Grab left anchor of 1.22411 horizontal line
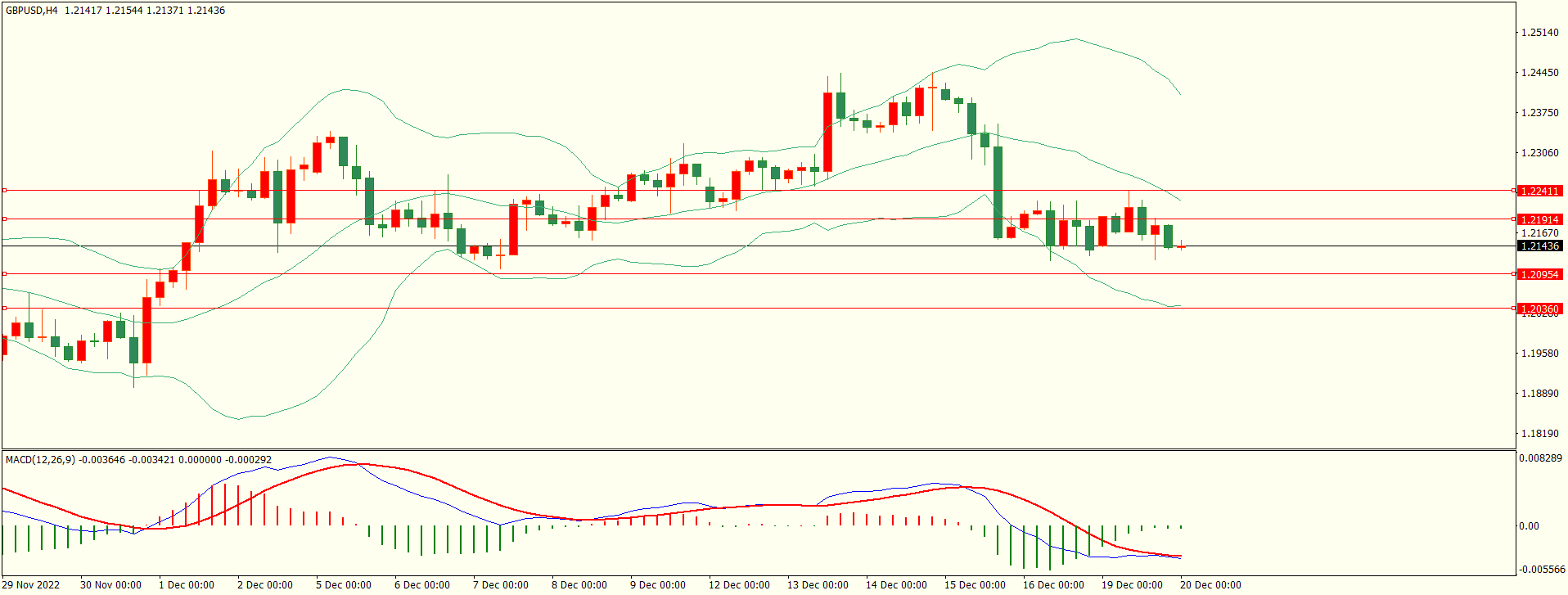Screen dimensions: 1568x595 [x=4, y=190]
